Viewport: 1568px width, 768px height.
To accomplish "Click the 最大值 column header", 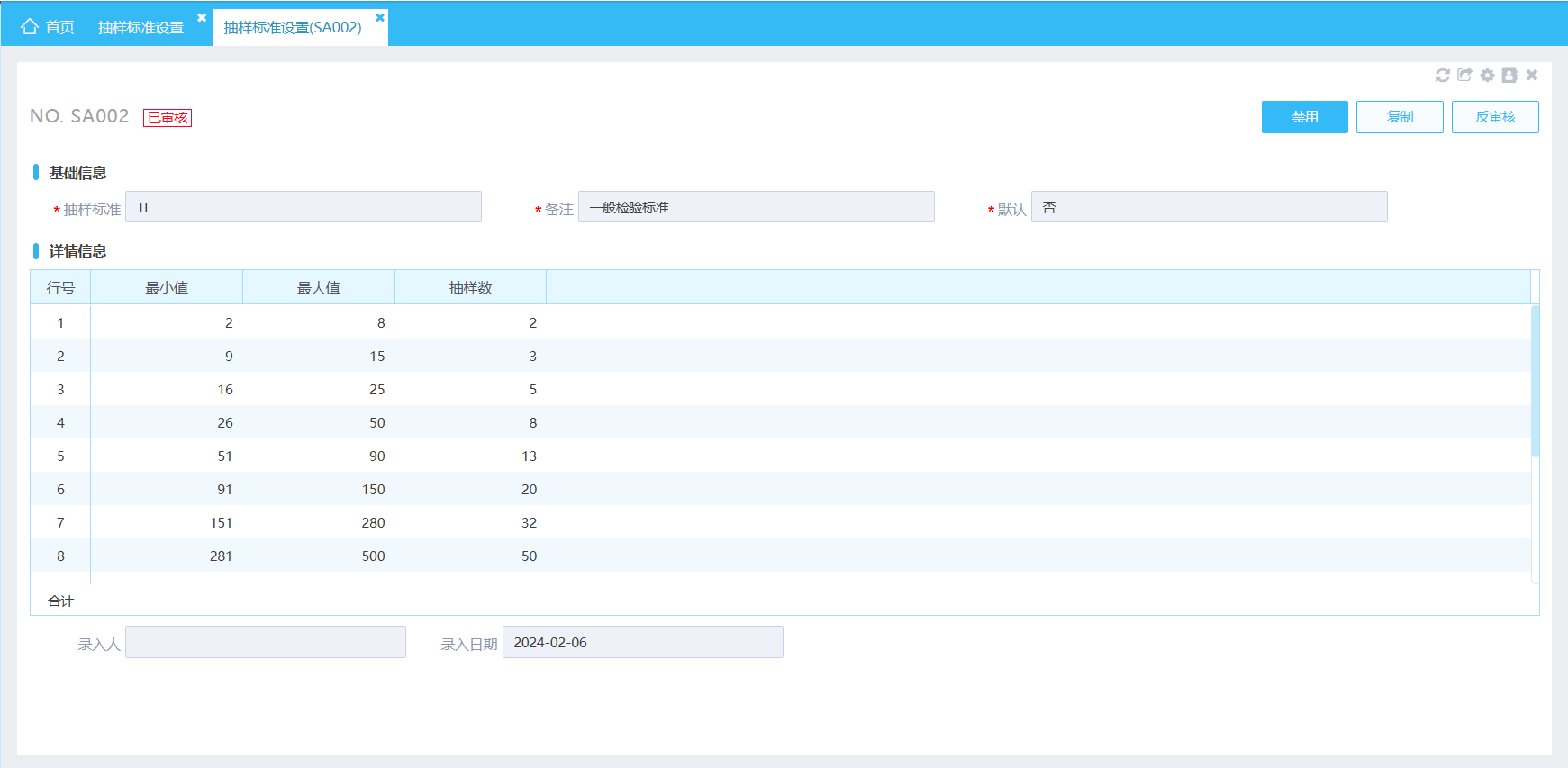I will tap(319, 287).
